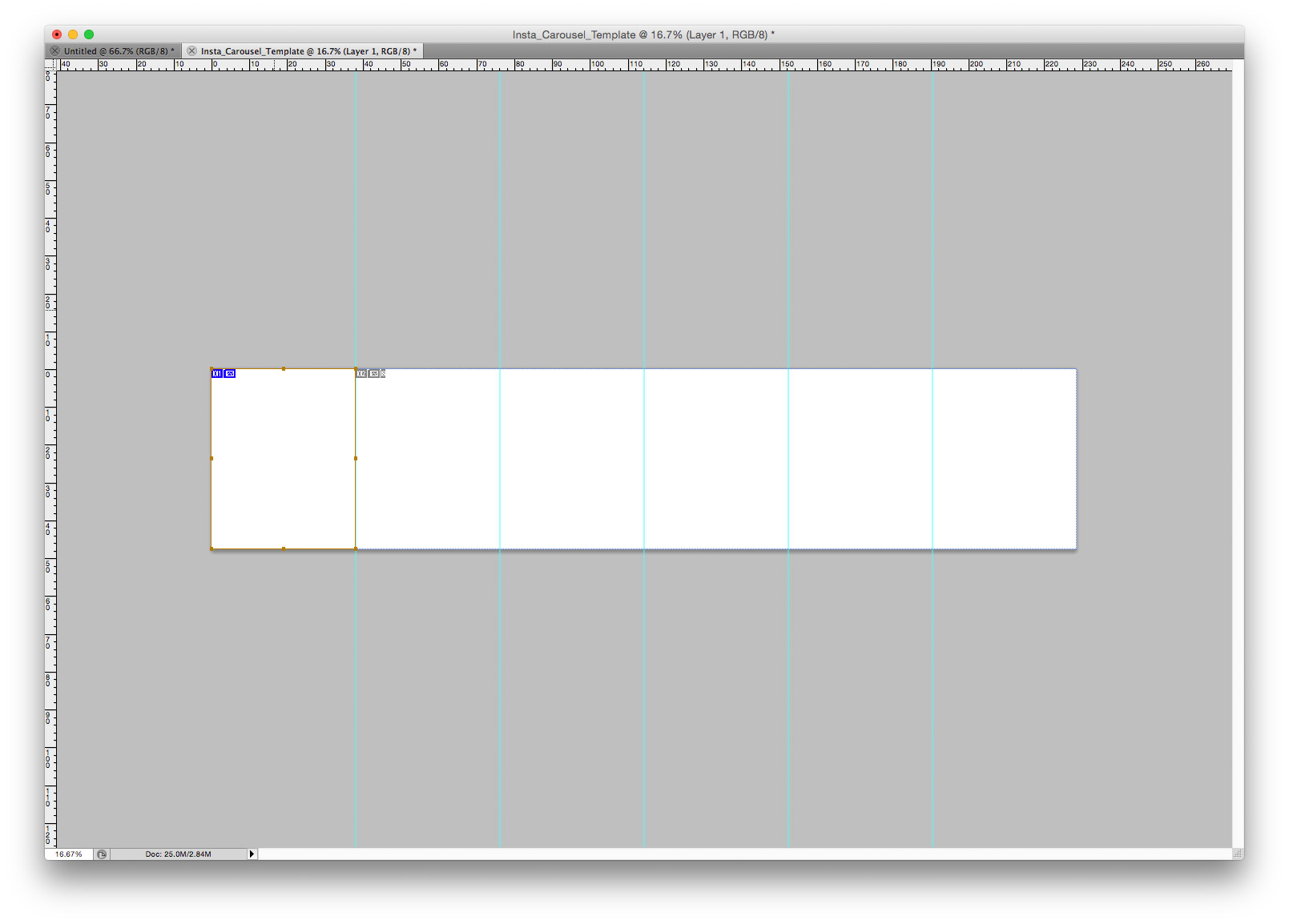Click the left-middle handle of selected slice
This screenshot has height=924, width=1289.
point(211,459)
